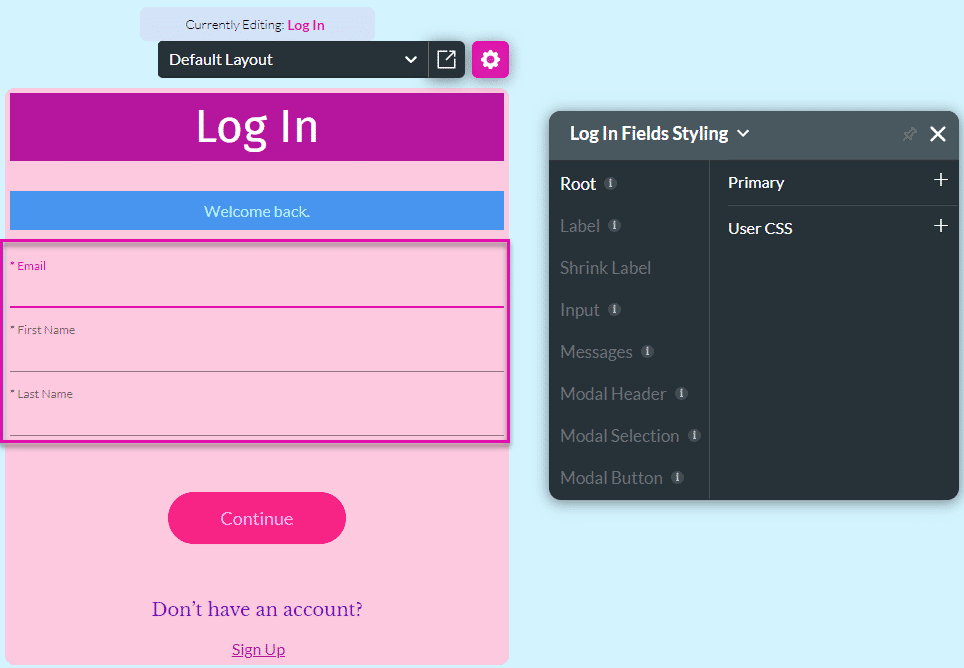View info for the Input styling option
Screen dimensions: 964x668
click(x=613, y=311)
